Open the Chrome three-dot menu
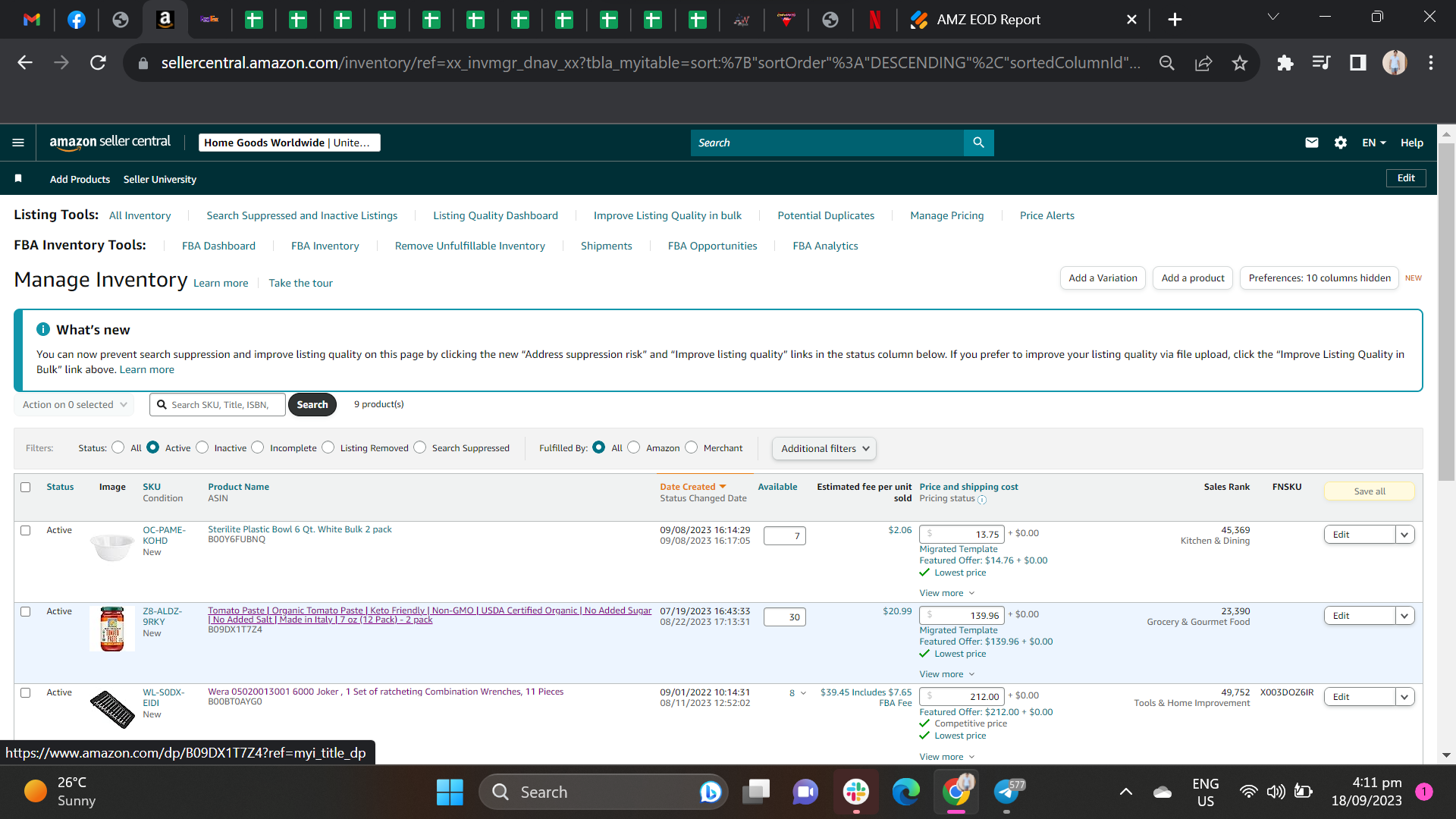Screen dimensions: 1456x819 (1431, 63)
